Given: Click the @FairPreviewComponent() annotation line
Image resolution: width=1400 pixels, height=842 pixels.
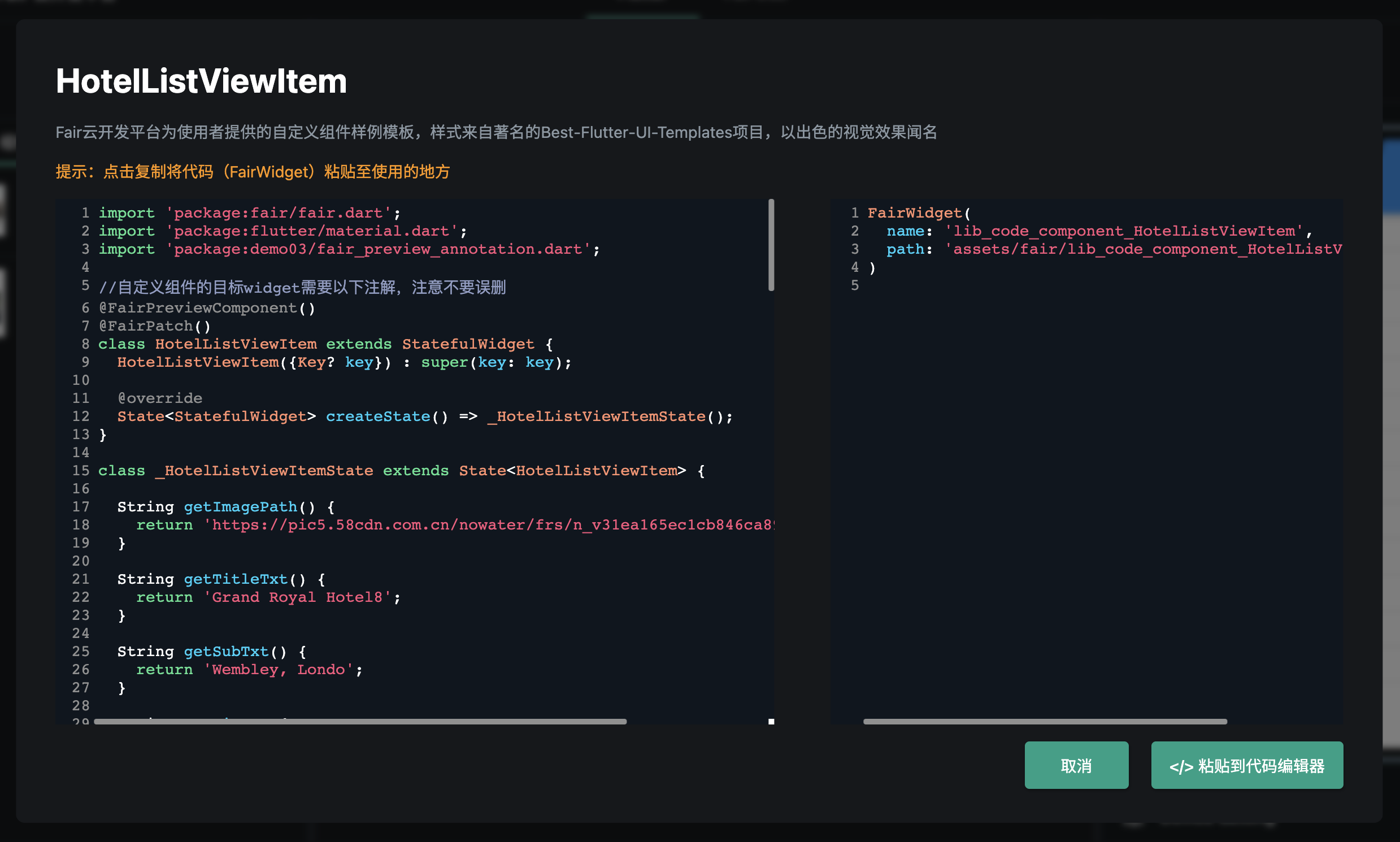Looking at the screenshot, I should tap(206, 307).
